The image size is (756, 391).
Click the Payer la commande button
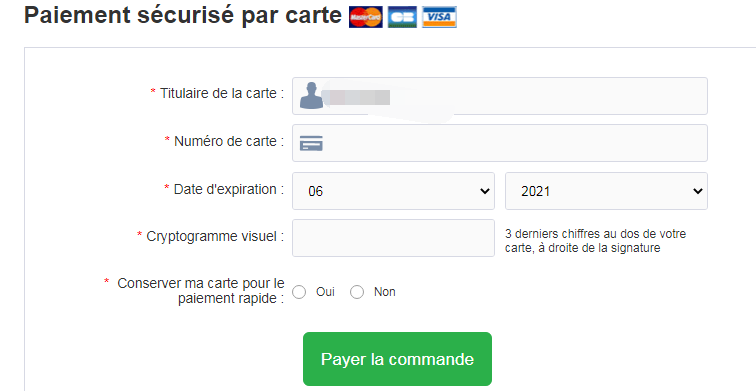tap(397, 359)
